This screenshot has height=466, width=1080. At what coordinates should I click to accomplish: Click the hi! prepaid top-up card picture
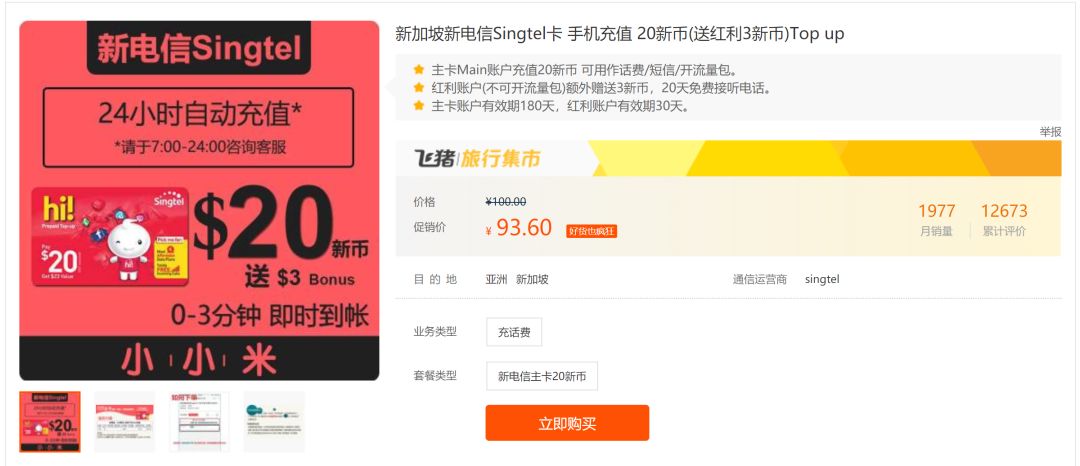(x=110, y=236)
